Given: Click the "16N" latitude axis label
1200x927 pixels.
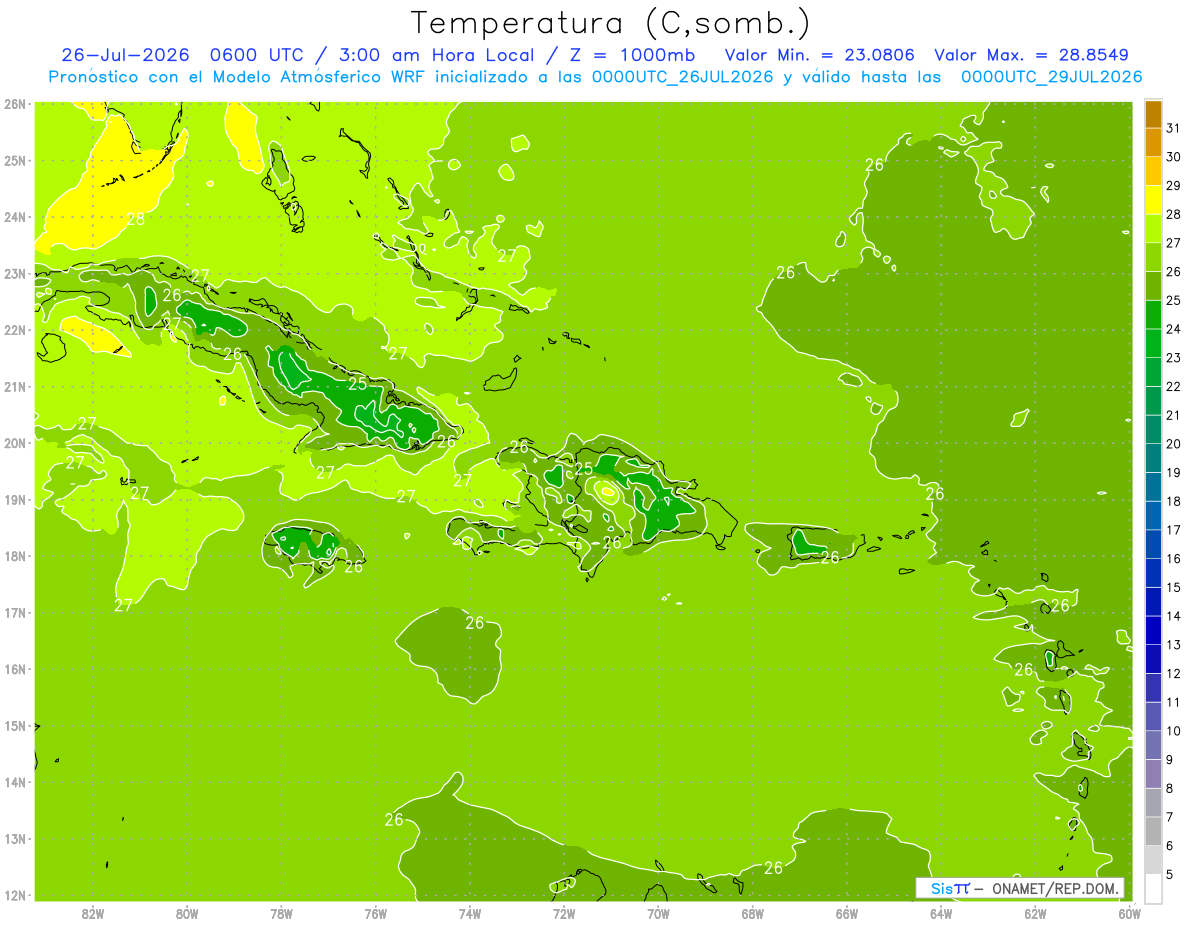Looking at the screenshot, I should (15, 669).
